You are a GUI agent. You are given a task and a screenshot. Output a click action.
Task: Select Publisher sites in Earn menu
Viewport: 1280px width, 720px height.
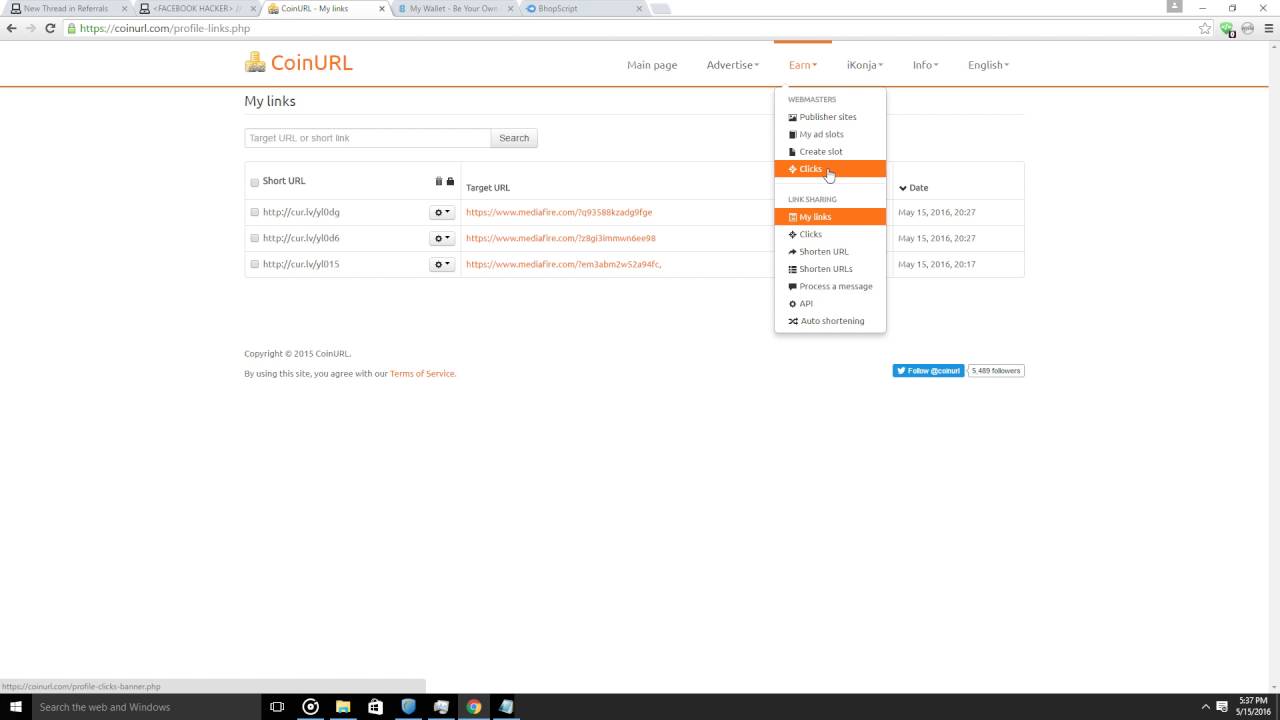point(830,117)
